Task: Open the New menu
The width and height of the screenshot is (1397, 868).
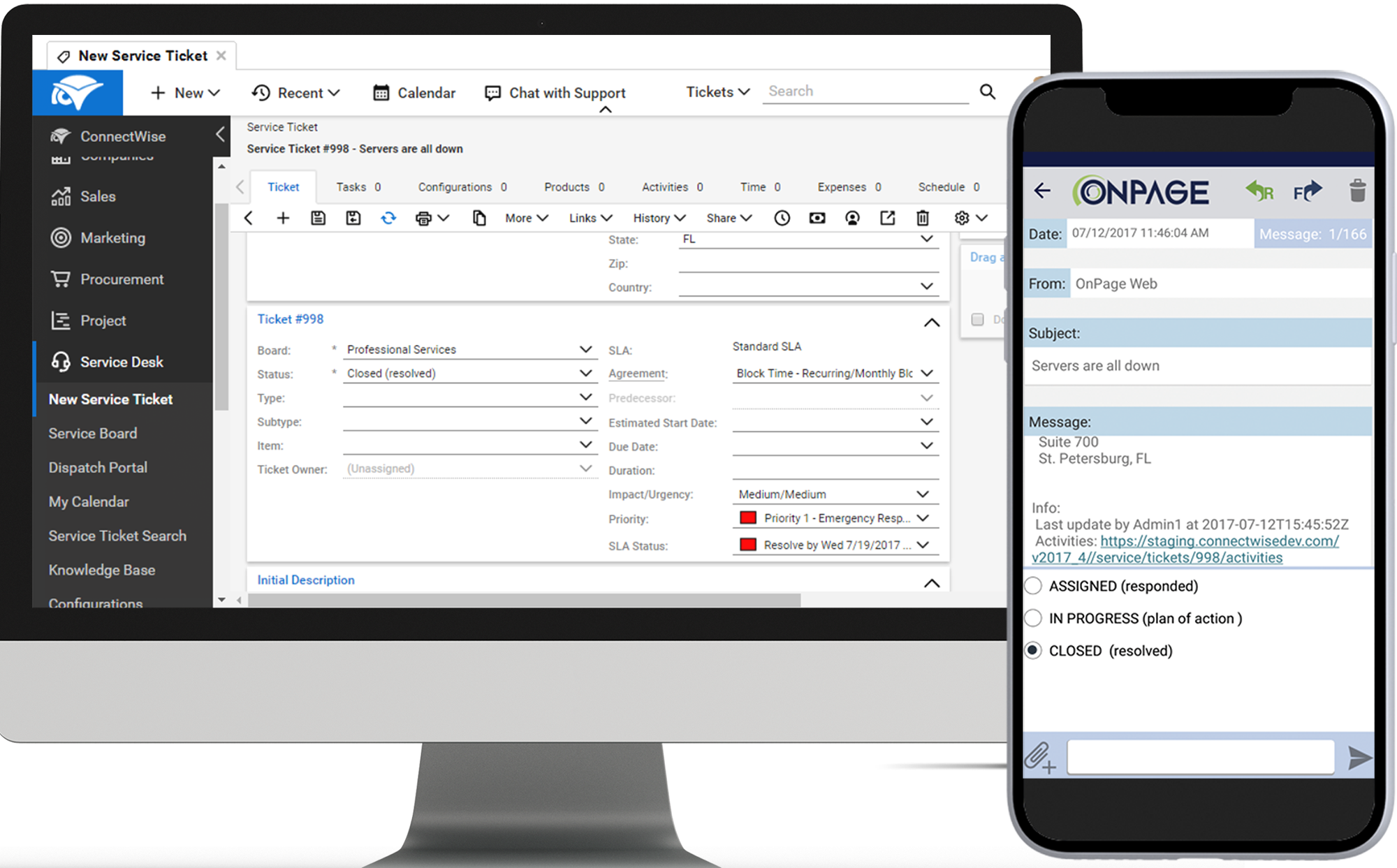Action: [185, 93]
